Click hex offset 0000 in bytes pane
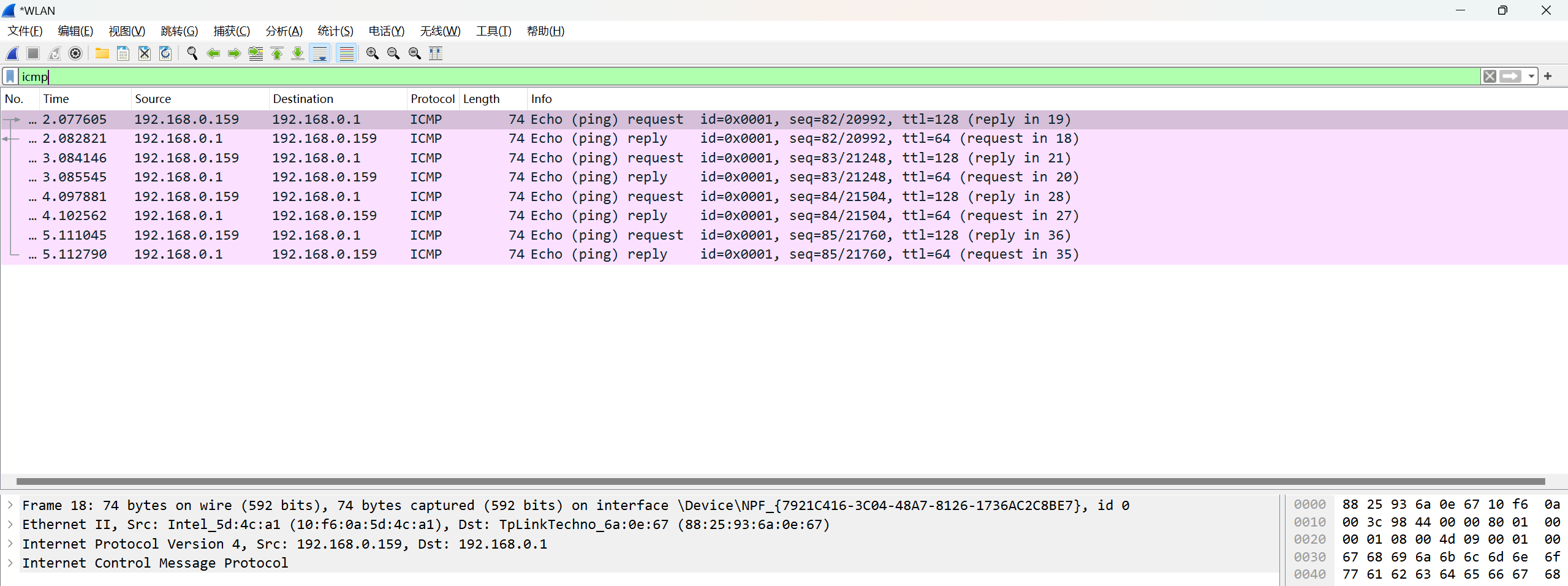1568x586 pixels. (1309, 504)
